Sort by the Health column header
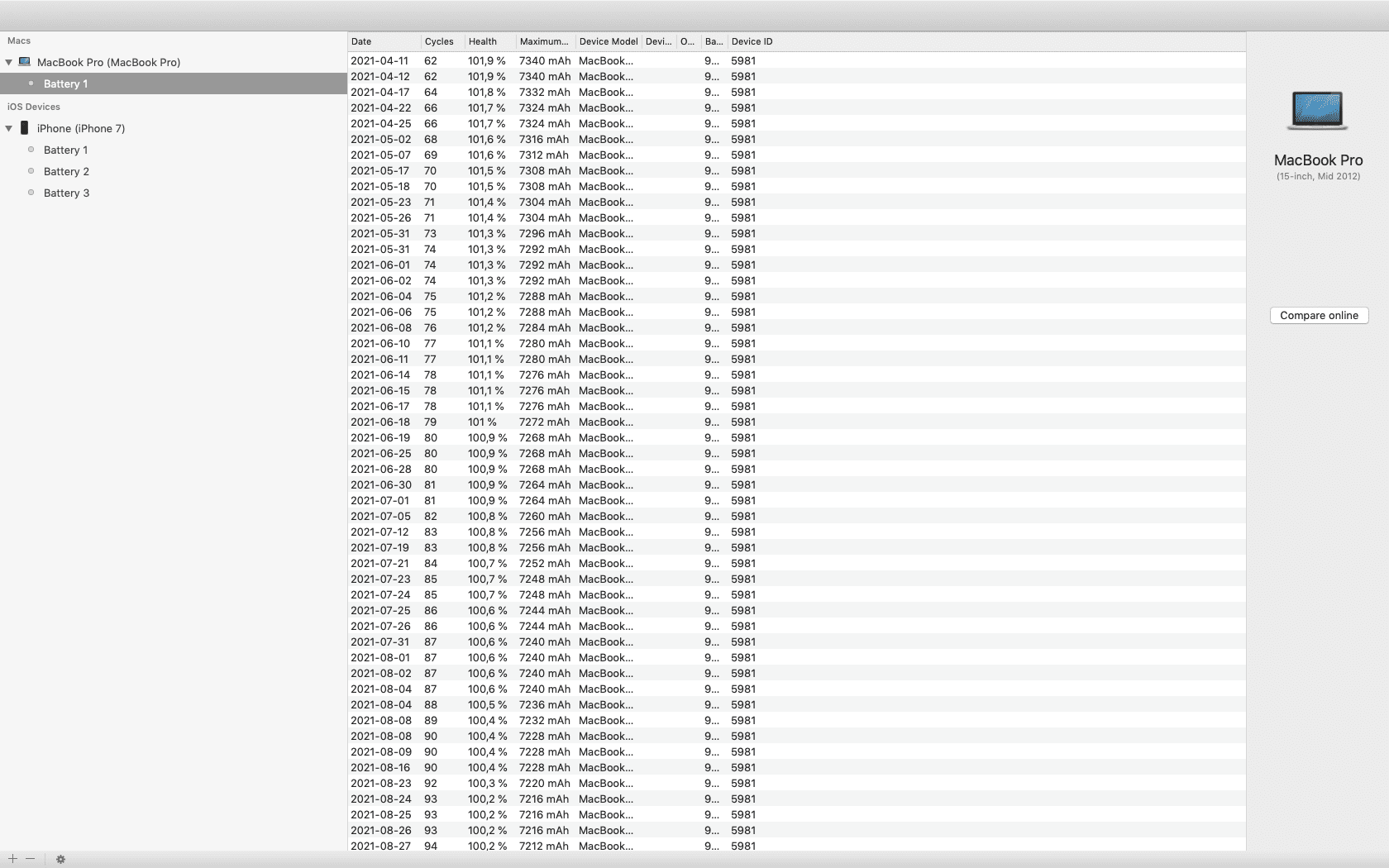Viewport: 1389px width, 868px height. click(x=490, y=41)
